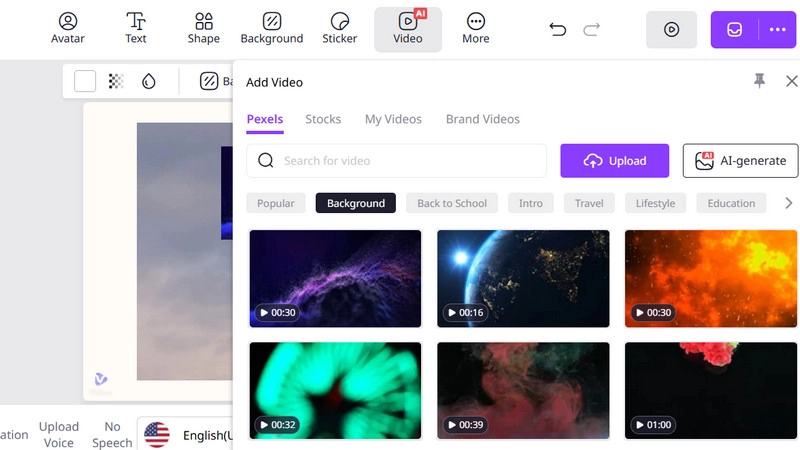Screen dimensions: 800x450
Task: Click the Upload Voice option
Action: click(x=59, y=434)
